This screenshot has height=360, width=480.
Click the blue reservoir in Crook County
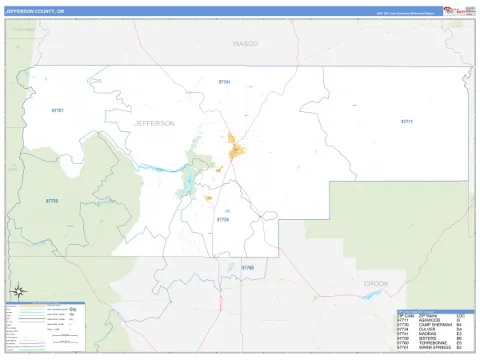pos(371,295)
